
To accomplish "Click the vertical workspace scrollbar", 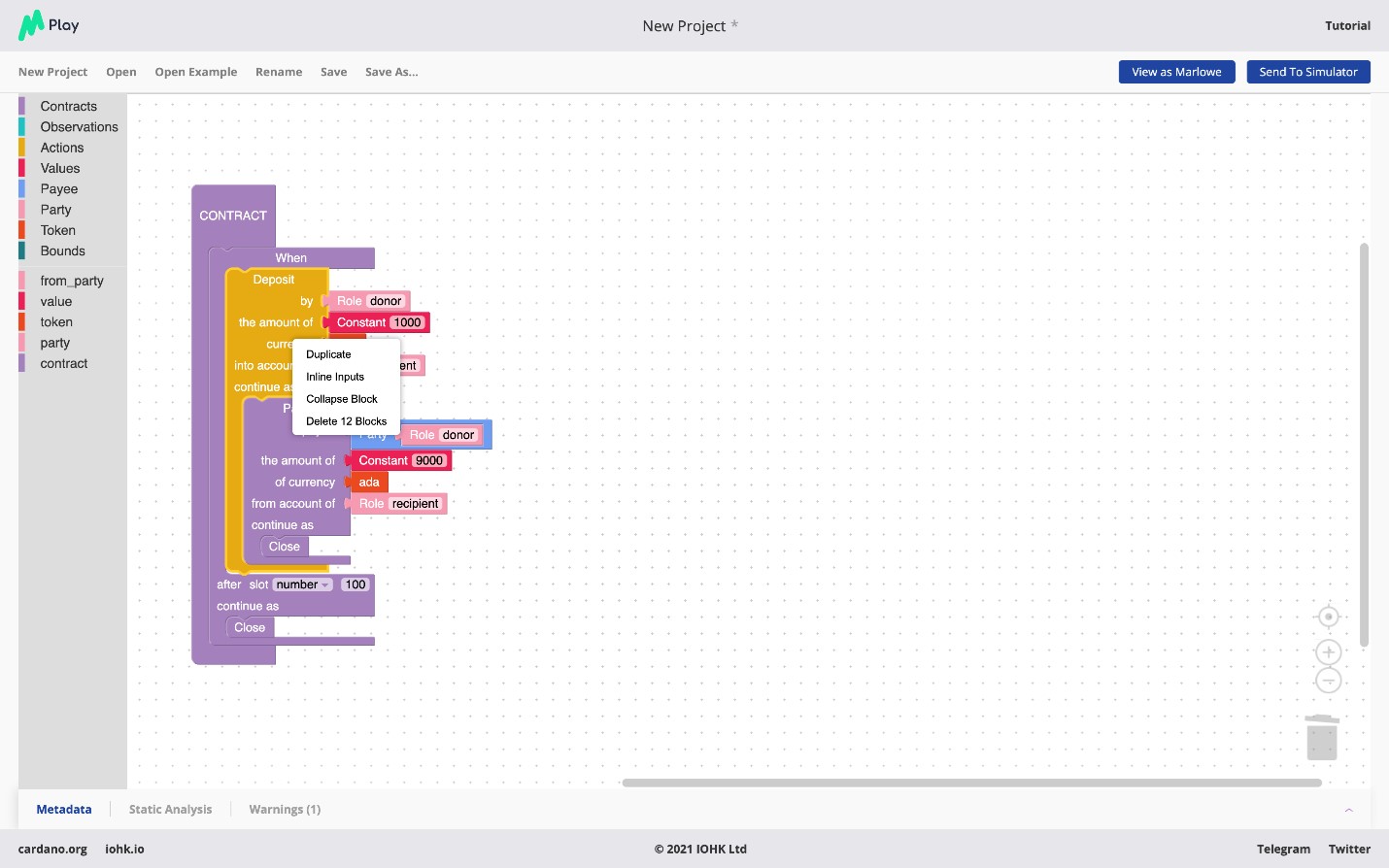I will click(x=1364, y=445).
